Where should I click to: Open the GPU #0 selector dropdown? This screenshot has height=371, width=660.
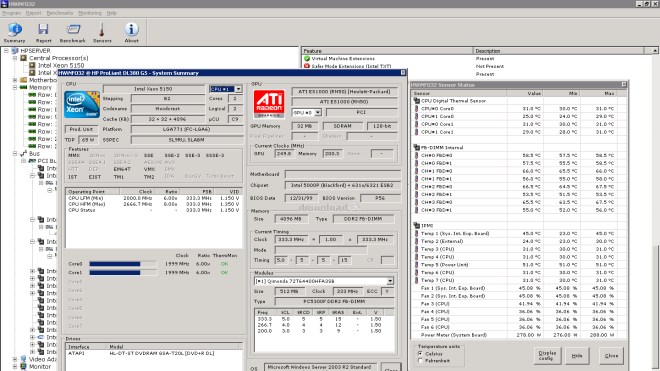[x=318, y=112]
